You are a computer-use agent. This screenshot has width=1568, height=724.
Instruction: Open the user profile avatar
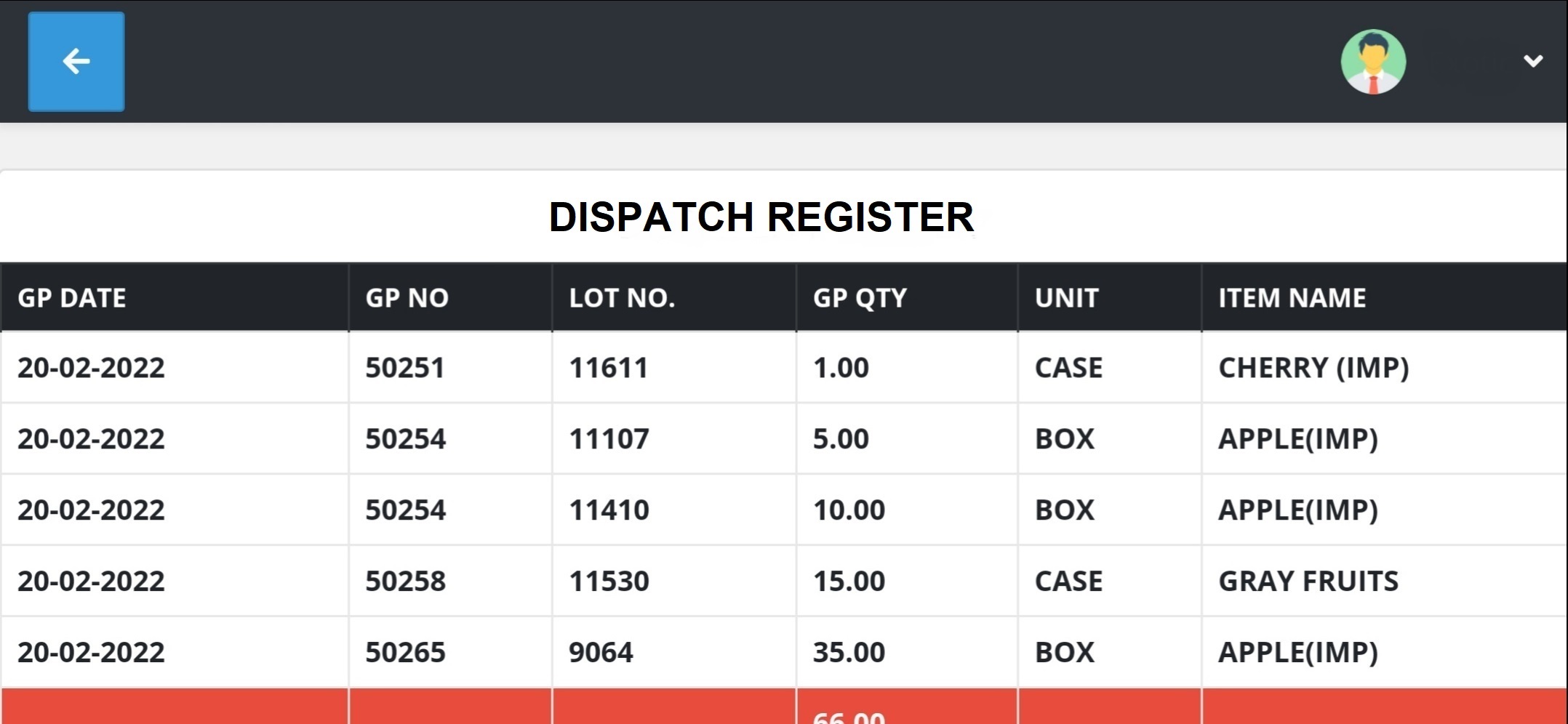tap(1372, 62)
